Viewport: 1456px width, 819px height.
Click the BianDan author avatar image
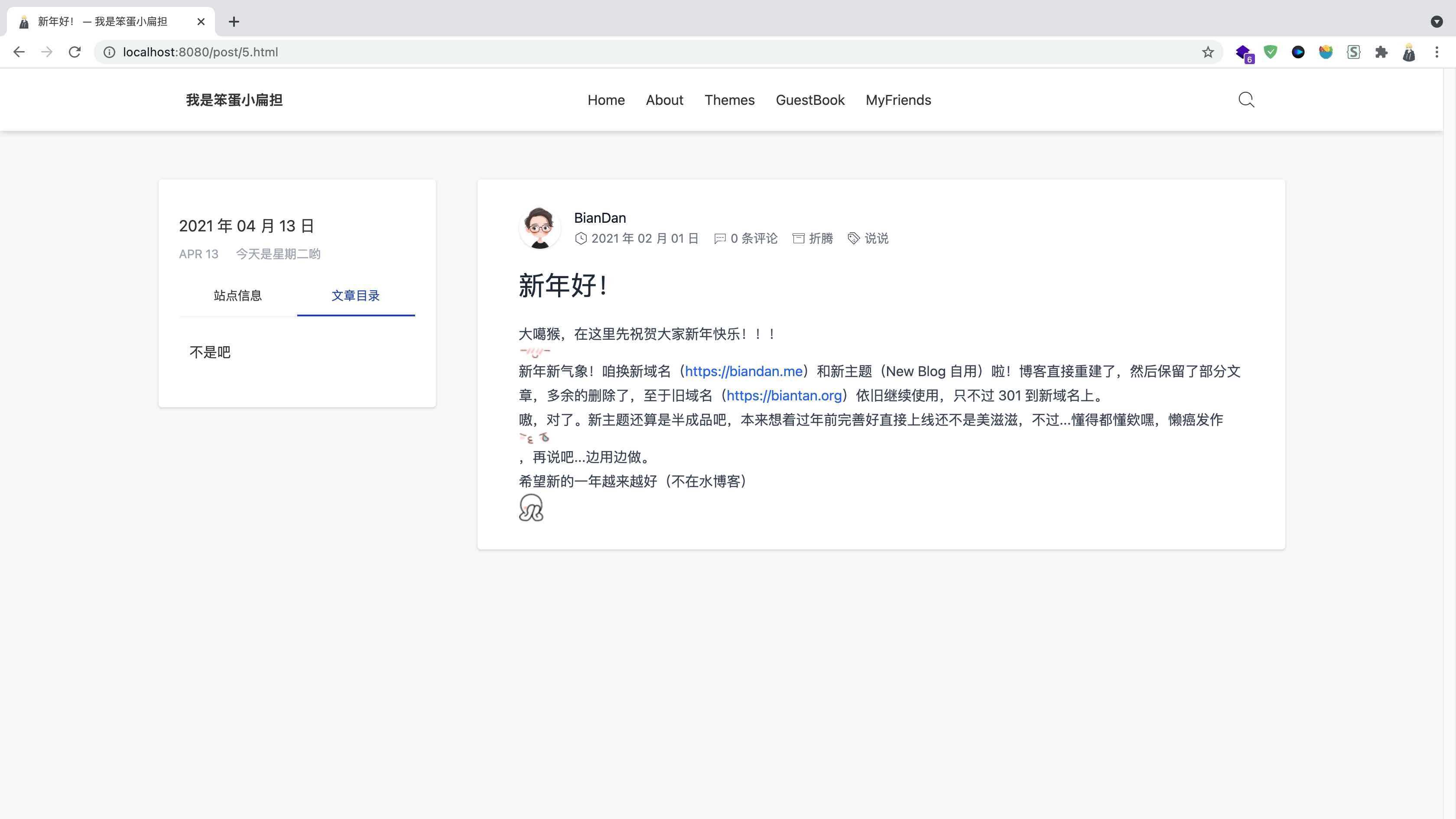(x=540, y=228)
